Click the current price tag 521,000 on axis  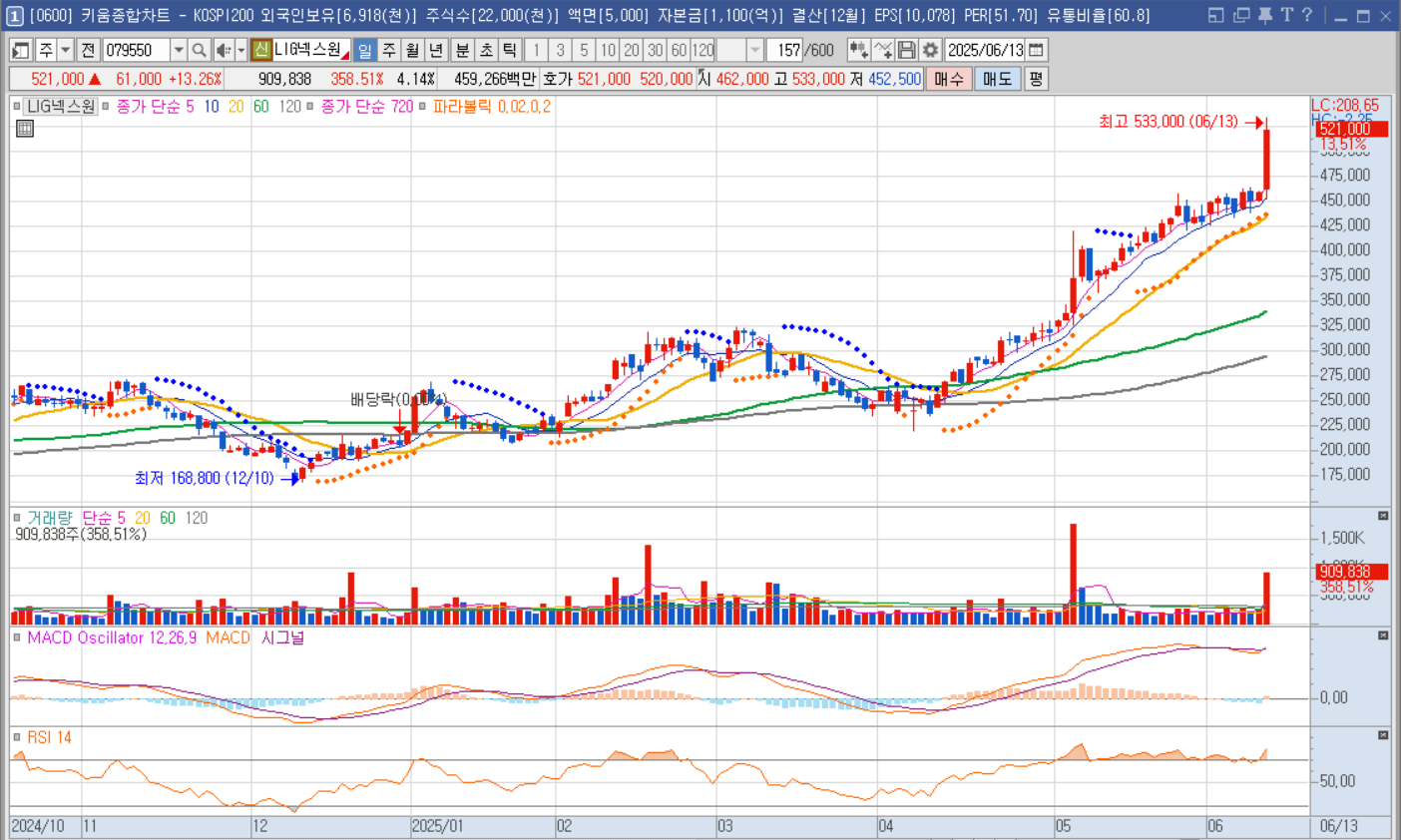pos(1351,130)
